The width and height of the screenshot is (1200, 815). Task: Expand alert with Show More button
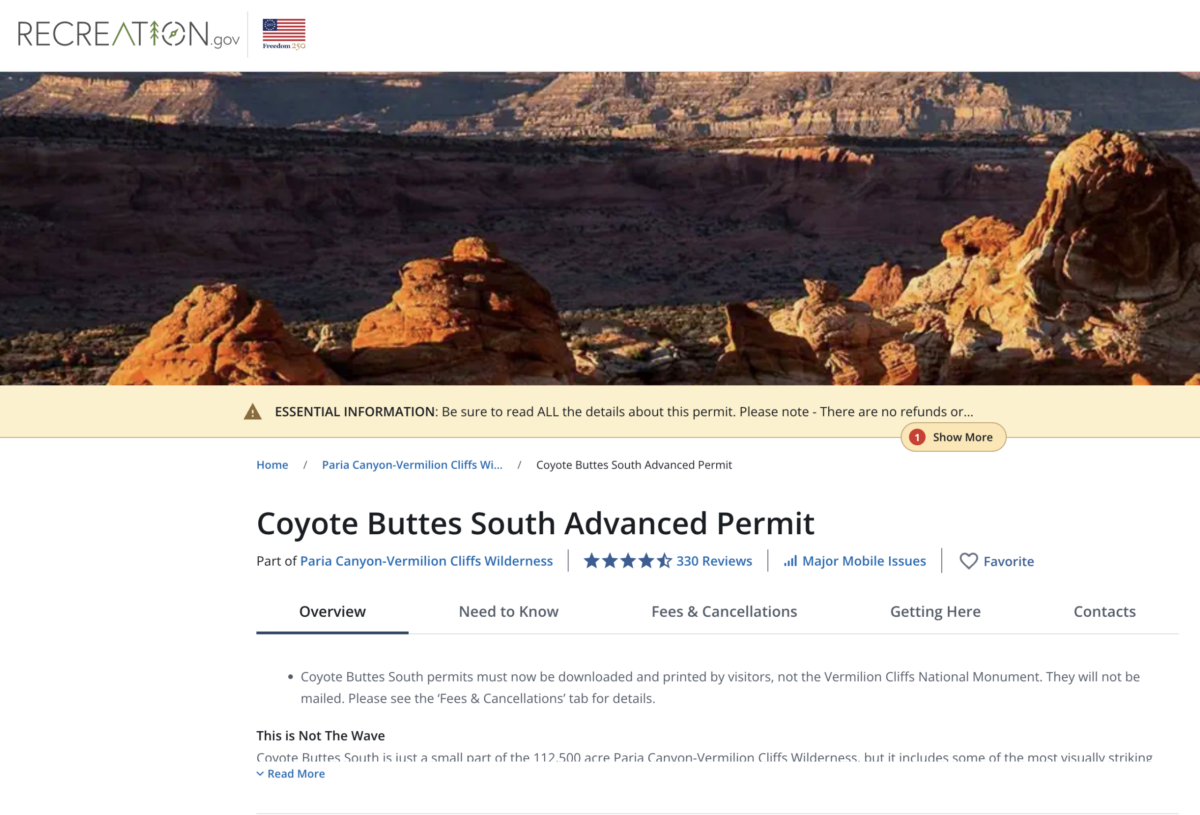click(x=962, y=437)
